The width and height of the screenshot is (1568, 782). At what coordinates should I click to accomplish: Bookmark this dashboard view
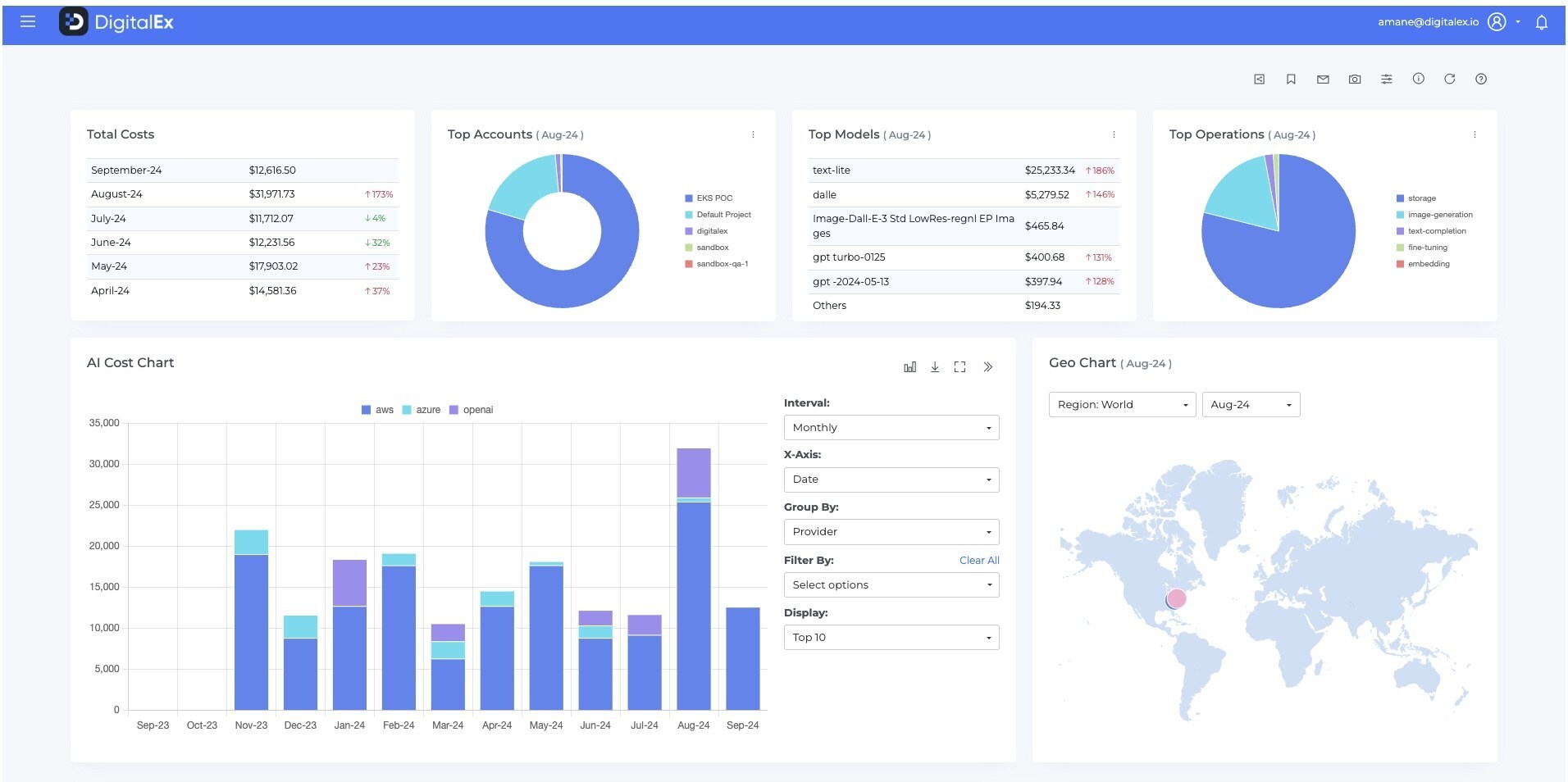pos(1291,79)
